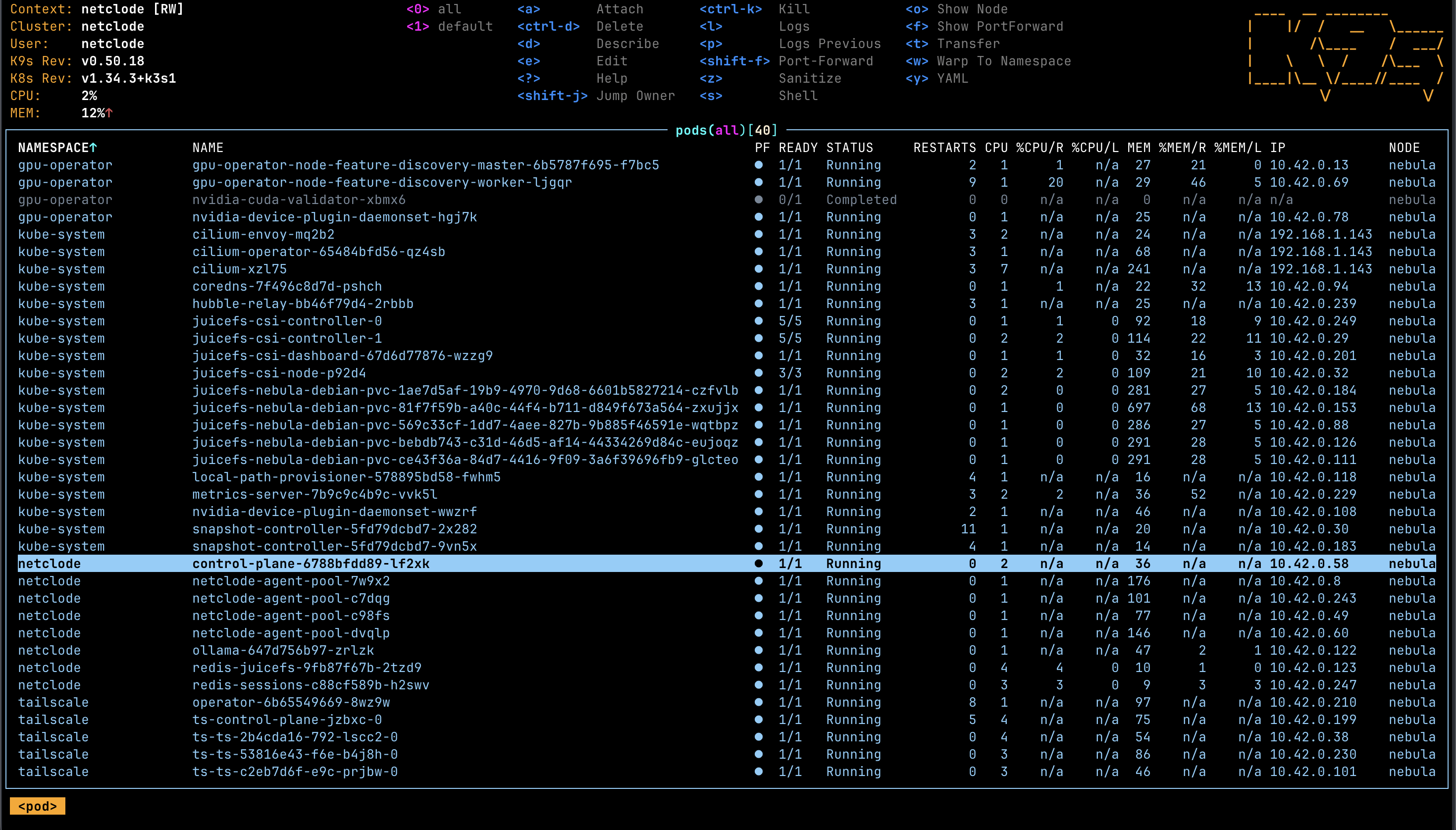Select the PF dot beside ollama-647d756b97-zrlzk

pyautogui.click(x=758, y=650)
